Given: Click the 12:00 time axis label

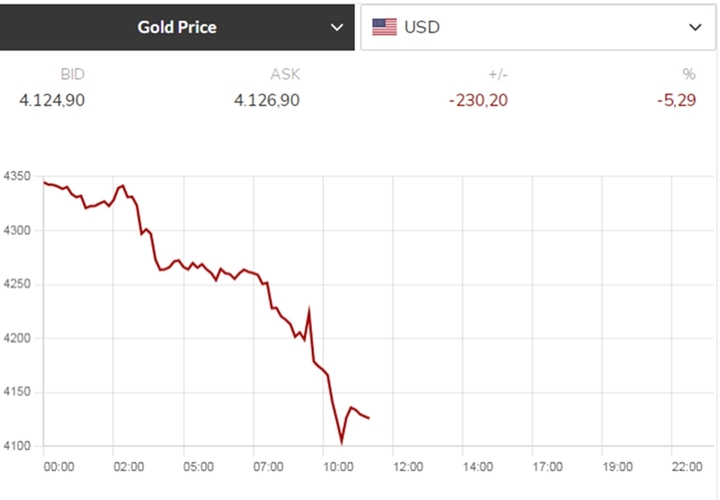Looking at the screenshot, I should click(x=409, y=467).
